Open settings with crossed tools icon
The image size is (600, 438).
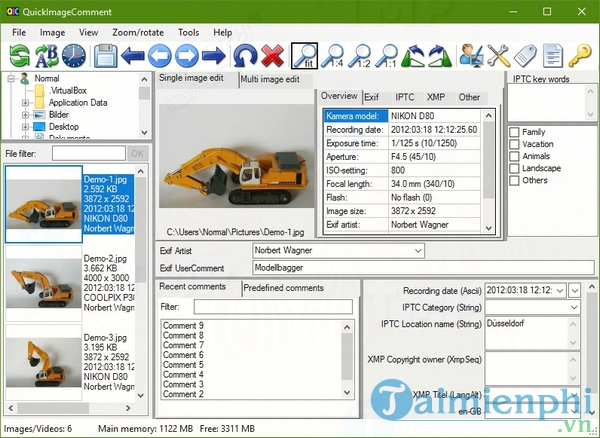[x=501, y=55]
